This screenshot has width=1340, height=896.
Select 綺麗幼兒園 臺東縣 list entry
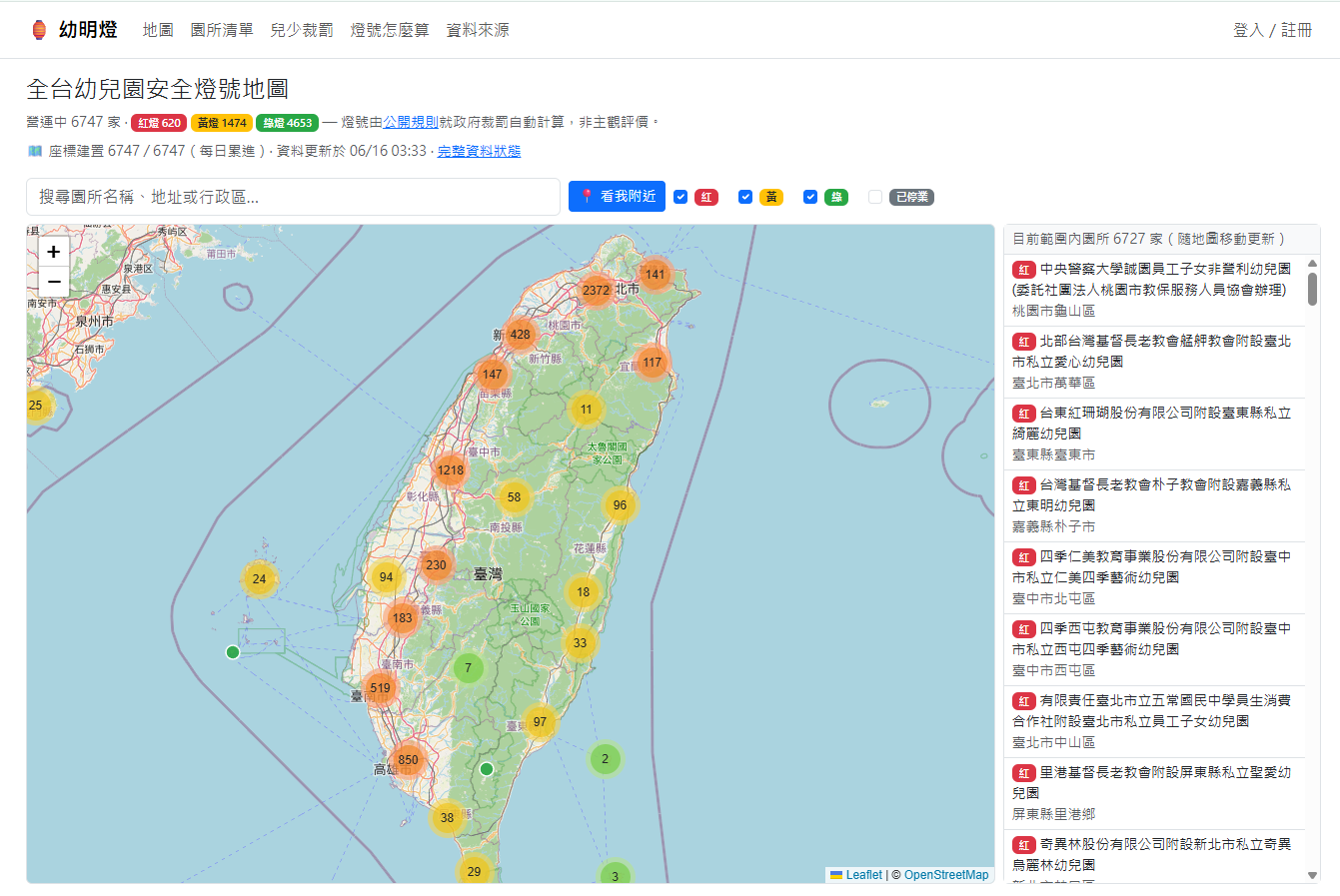coord(1154,434)
